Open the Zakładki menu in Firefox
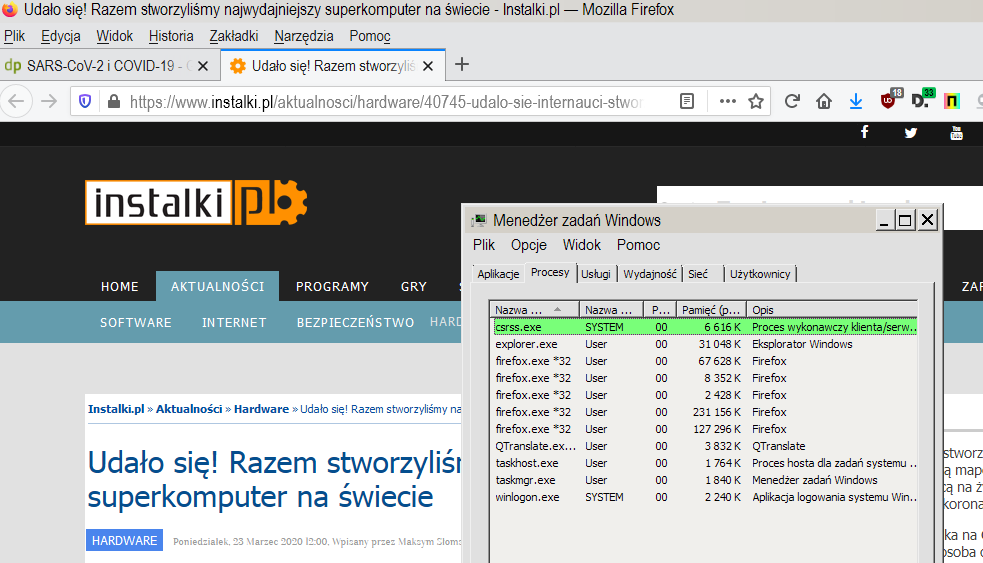The image size is (983, 563). click(x=233, y=36)
